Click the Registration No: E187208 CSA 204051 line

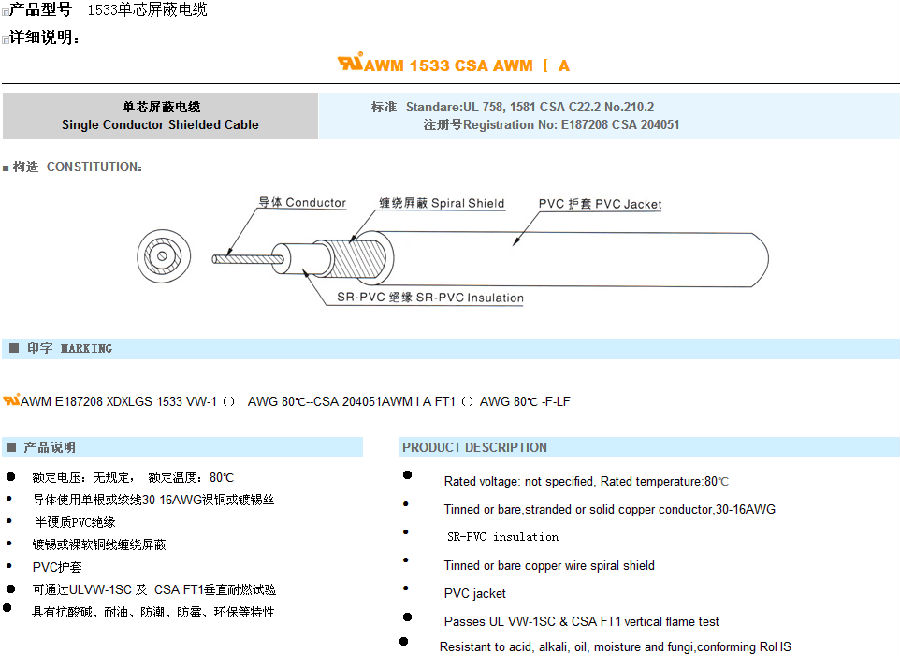click(551, 125)
